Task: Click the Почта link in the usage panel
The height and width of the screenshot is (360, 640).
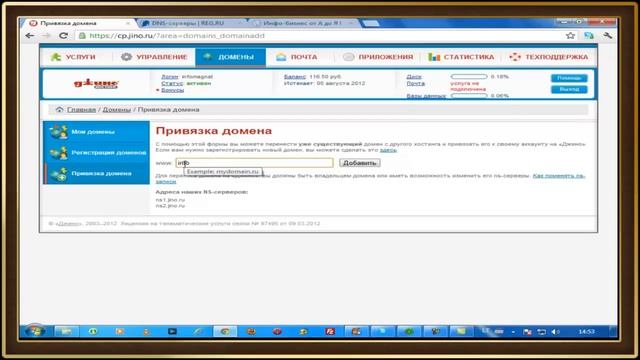Action: click(x=416, y=83)
